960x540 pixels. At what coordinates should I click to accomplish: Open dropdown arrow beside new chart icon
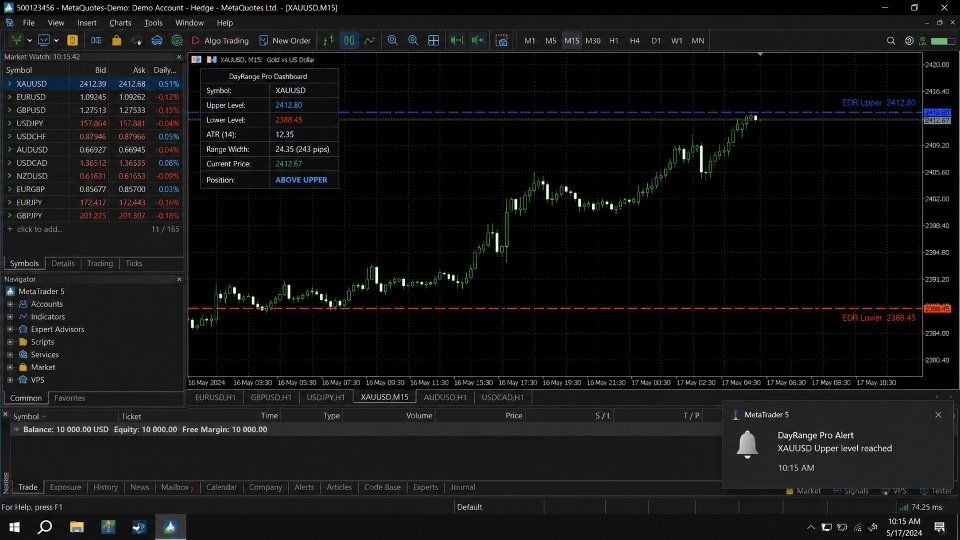[29, 40]
